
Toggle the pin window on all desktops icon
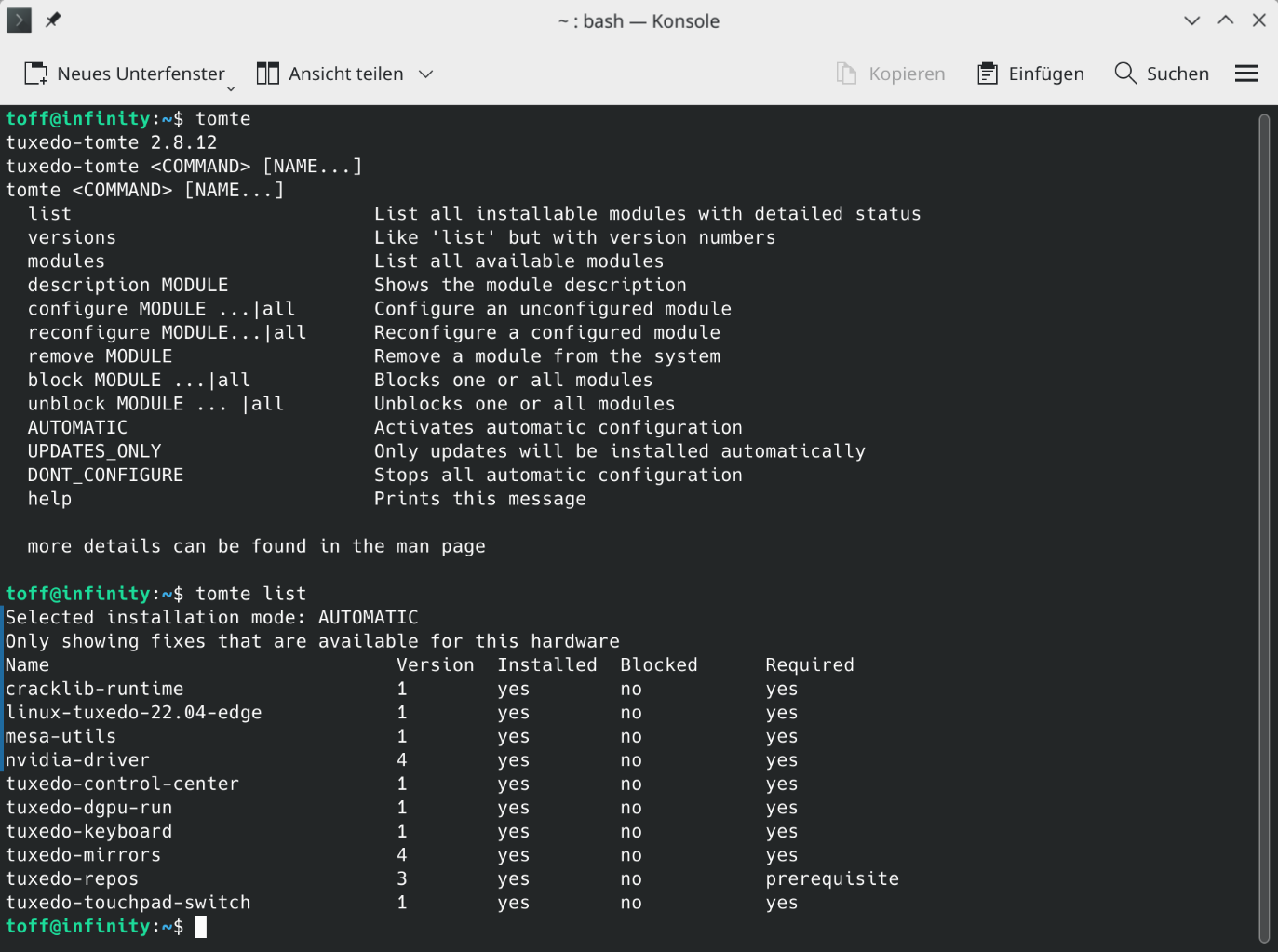click(x=53, y=20)
